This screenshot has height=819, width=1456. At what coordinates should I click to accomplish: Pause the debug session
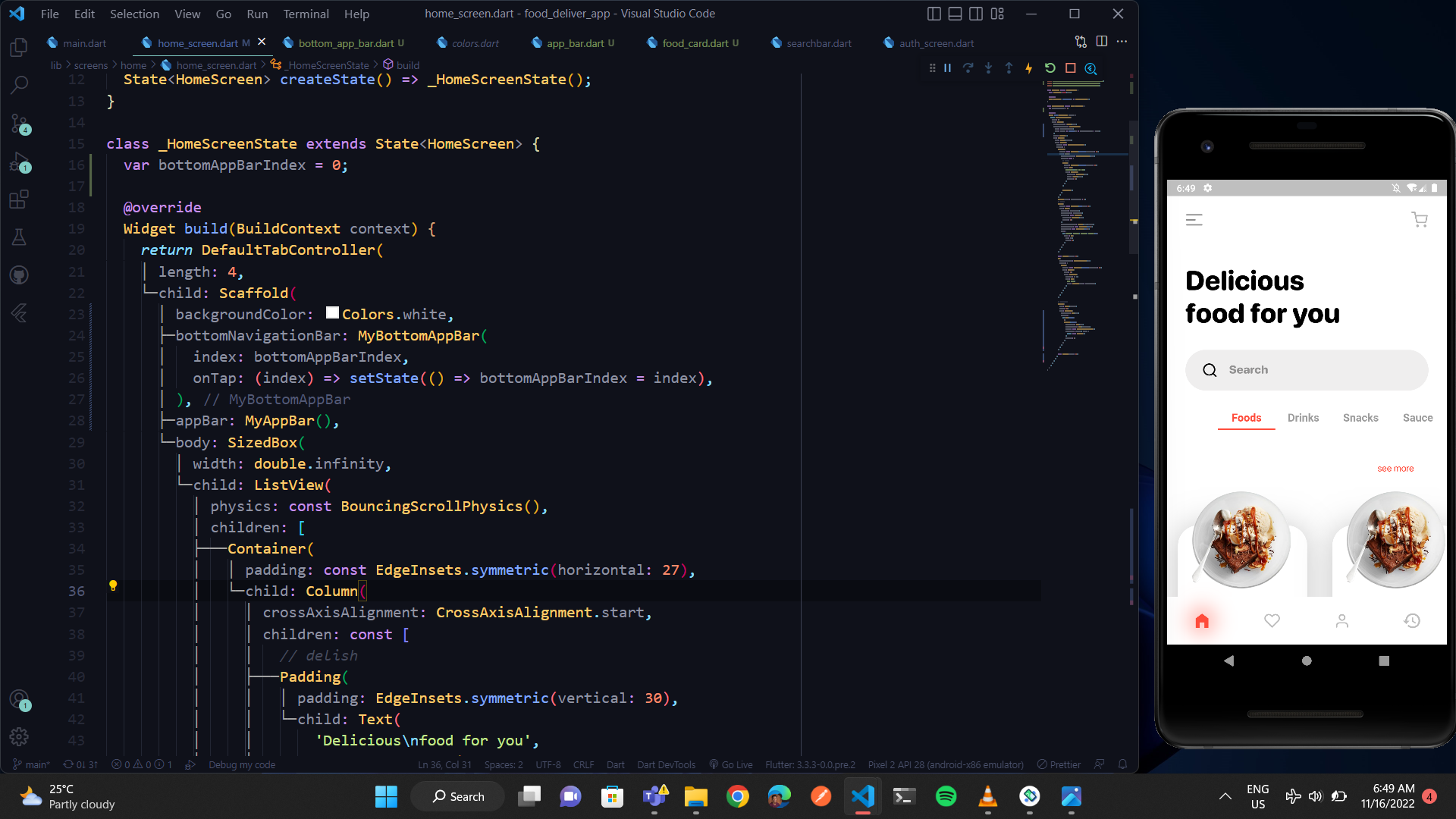pos(947,68)
